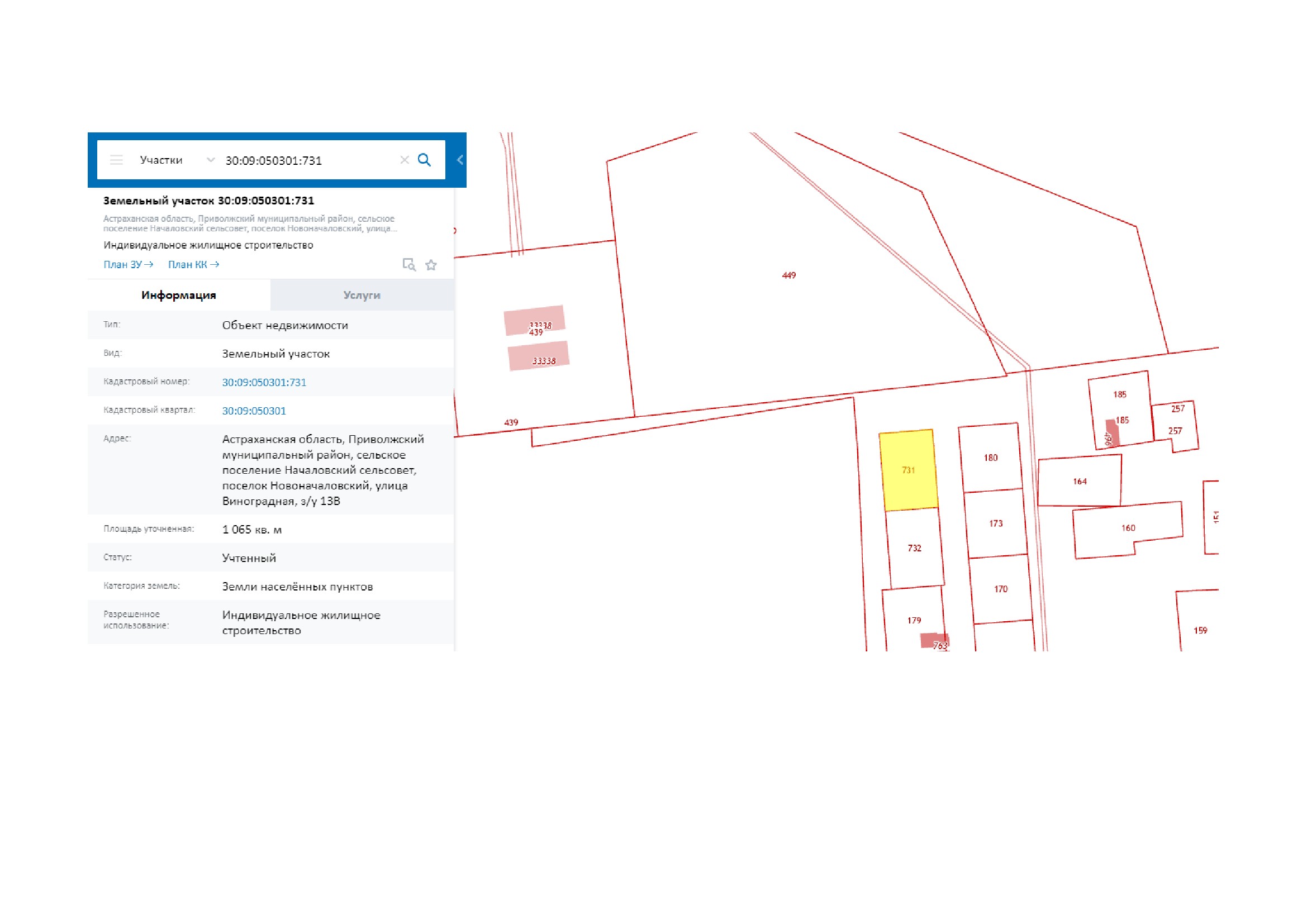Click the area value 1 065 кв. м

pos(251,530)
